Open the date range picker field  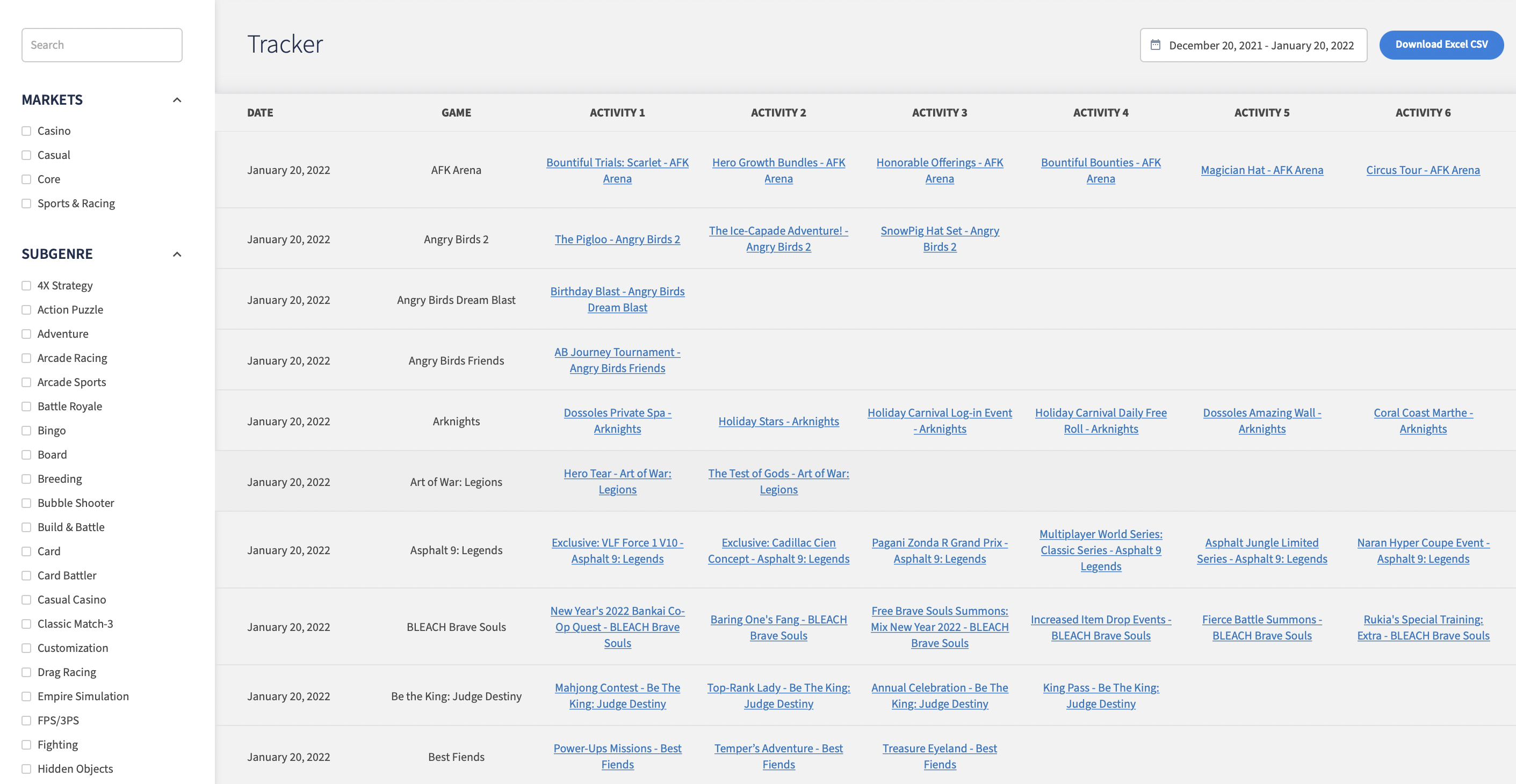pos(1253,45)
